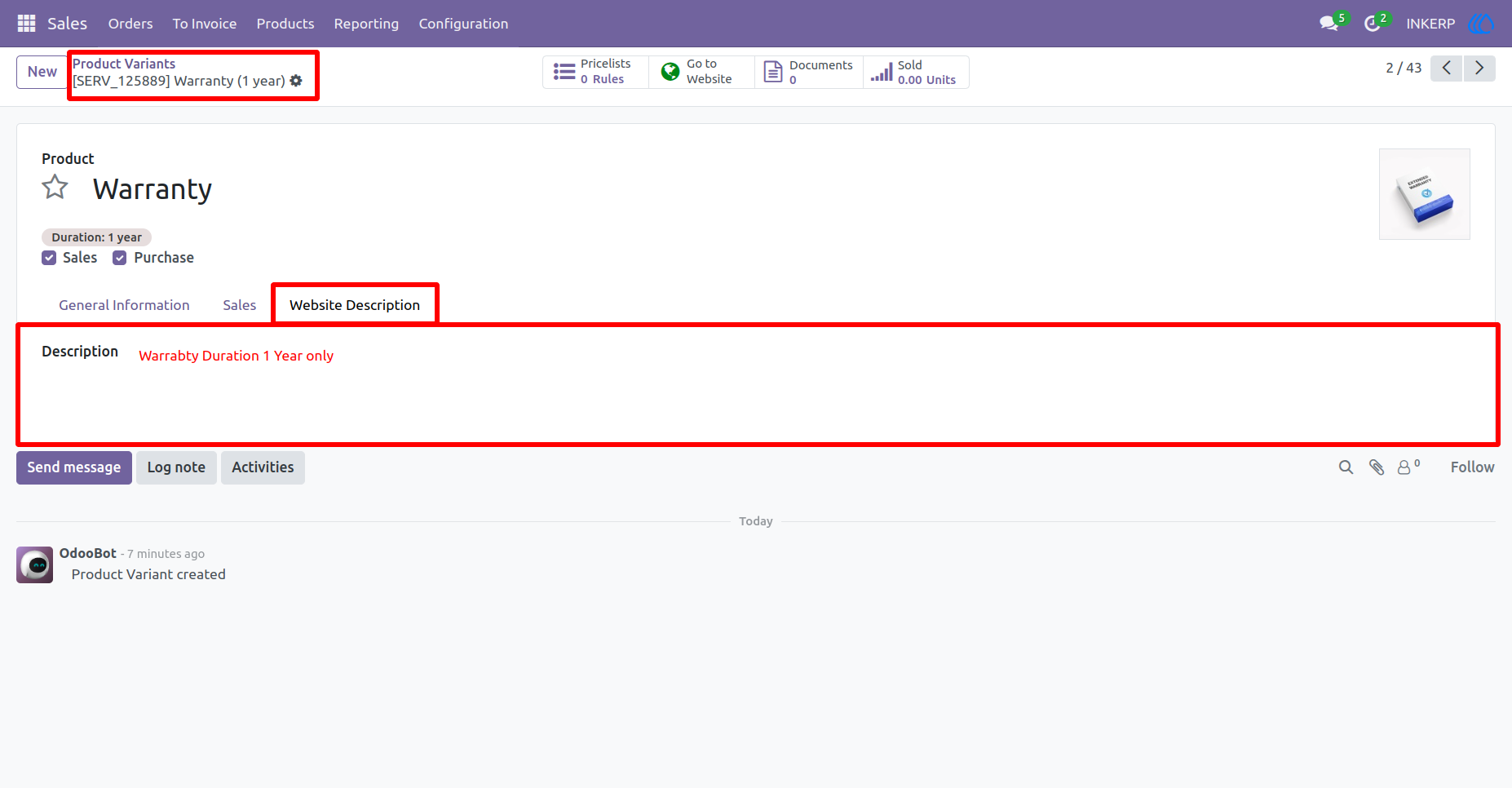The image size is (1512, 788).
Task: Click Activities button
Action: [x=263, y=467]
